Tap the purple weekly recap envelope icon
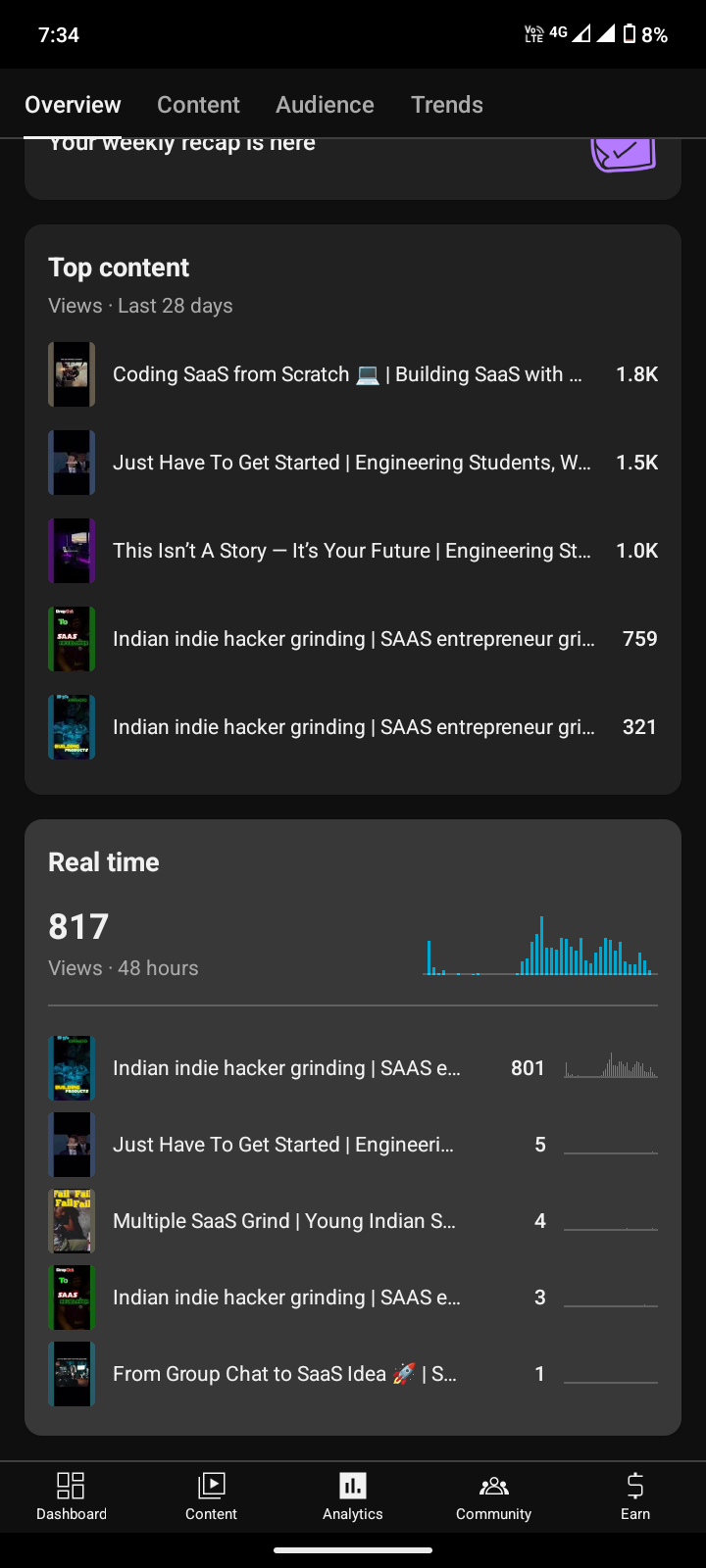Screen dimensions: 706x1568 623,155
